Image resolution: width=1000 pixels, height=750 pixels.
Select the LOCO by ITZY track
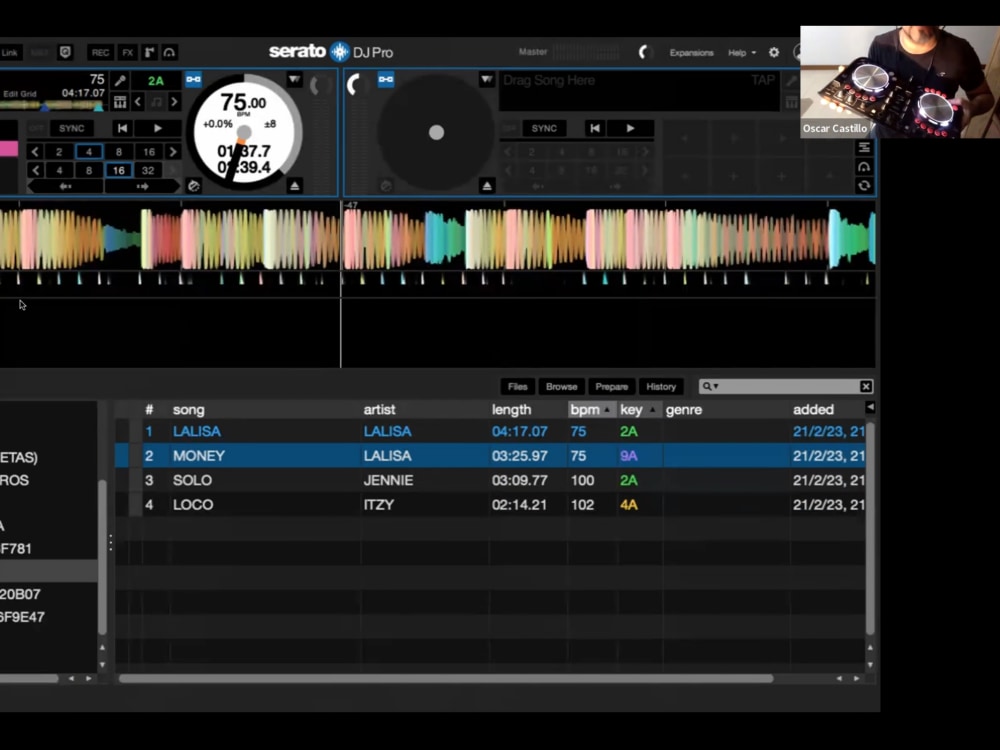pyautogui.click(x=490, y=504)
